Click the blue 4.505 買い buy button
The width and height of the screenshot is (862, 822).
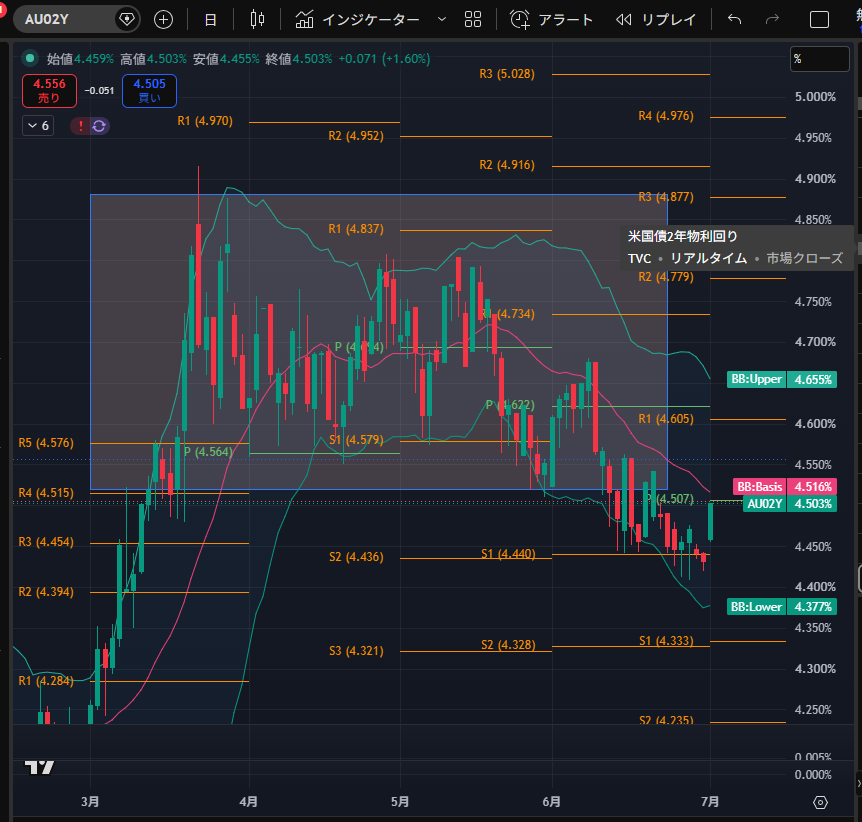point(149,91)
